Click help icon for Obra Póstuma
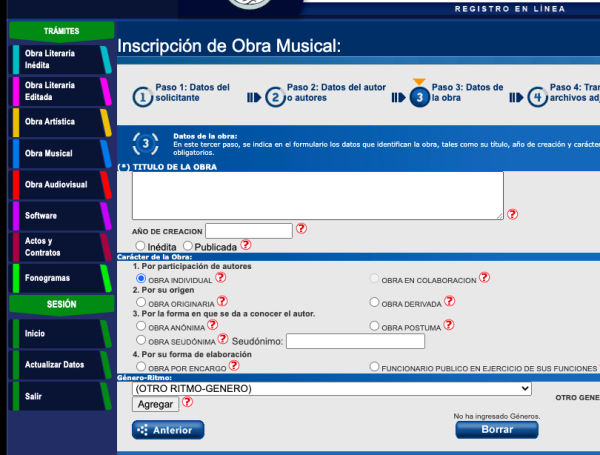600x455 pixels. coord(448,325)
